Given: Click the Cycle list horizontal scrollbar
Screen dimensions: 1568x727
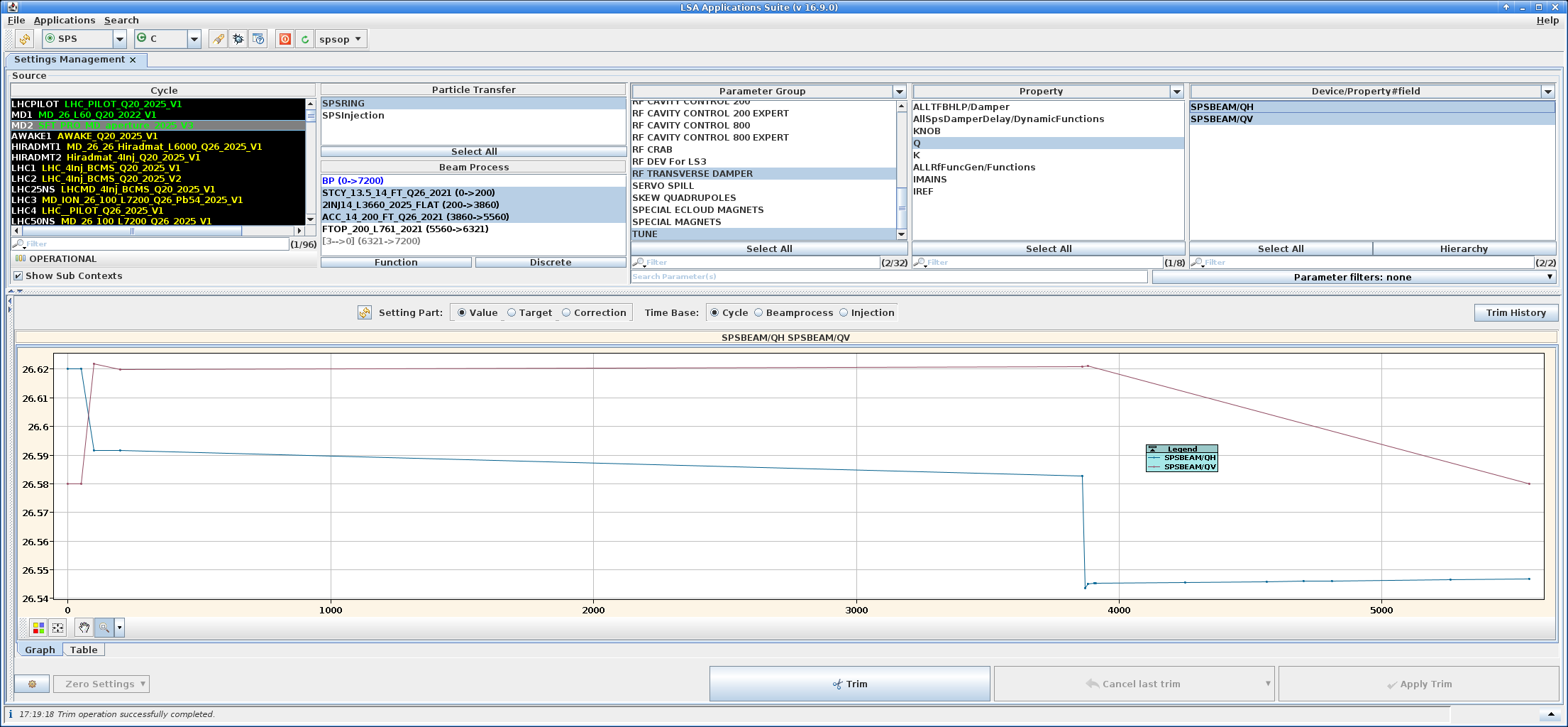Looking at the screenshot, I should 131,231.
